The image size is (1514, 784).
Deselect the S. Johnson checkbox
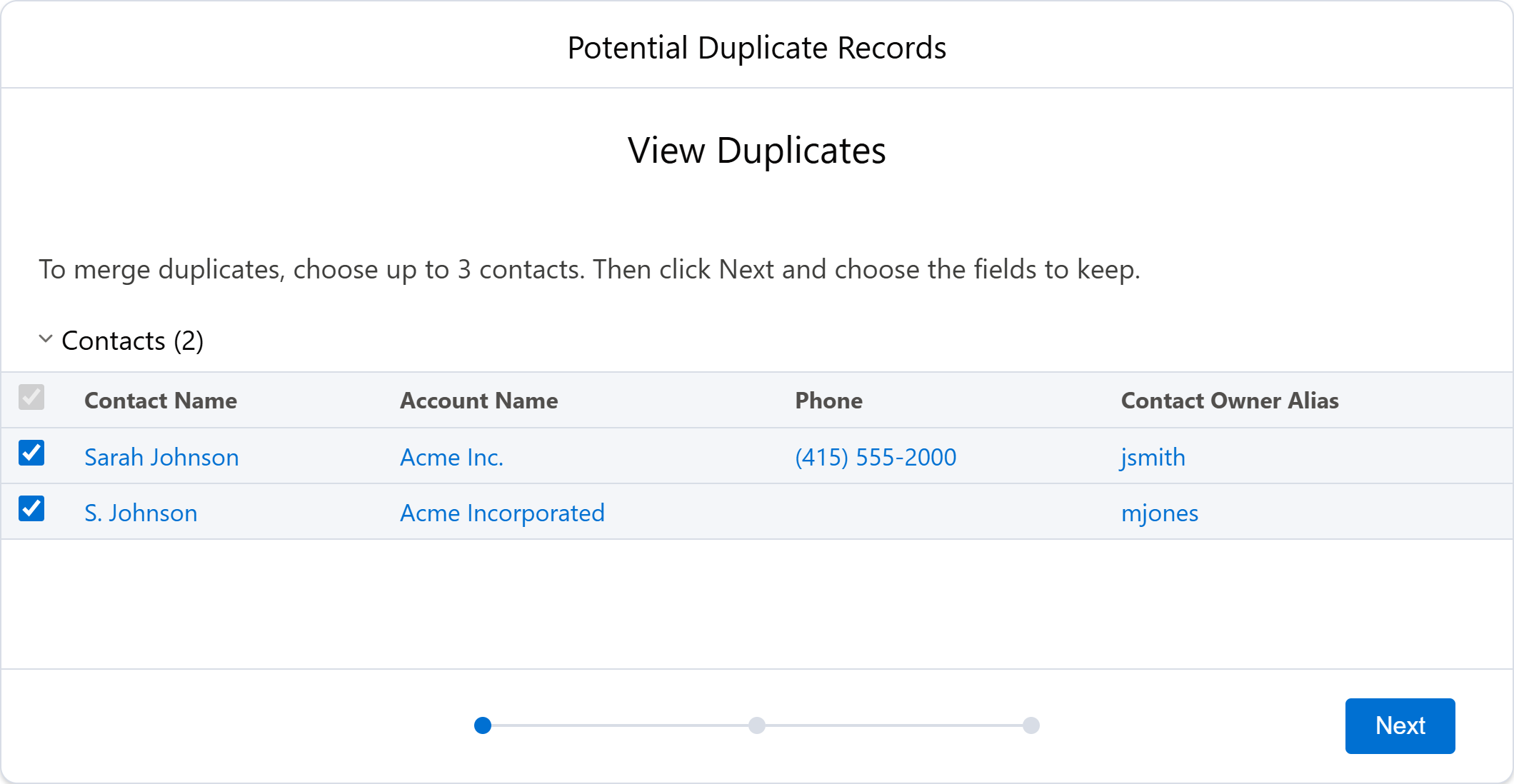(x=31, y=510)
